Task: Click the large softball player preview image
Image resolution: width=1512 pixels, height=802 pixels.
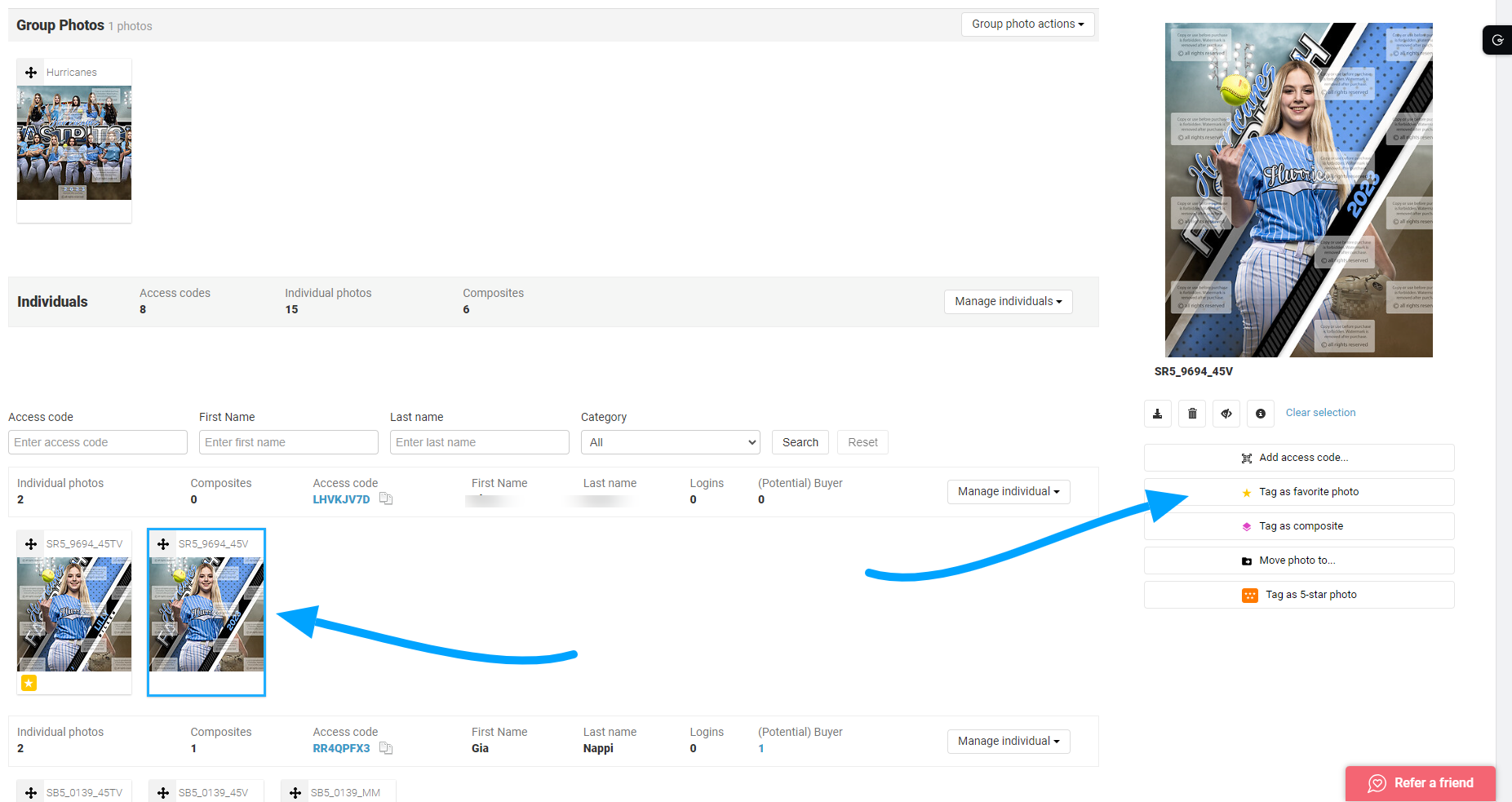Action: [x=1299, y=190]
